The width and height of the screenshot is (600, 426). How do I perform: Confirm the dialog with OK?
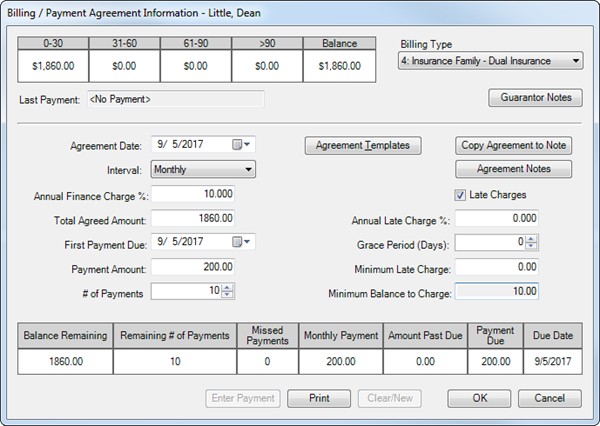(479, 398)
